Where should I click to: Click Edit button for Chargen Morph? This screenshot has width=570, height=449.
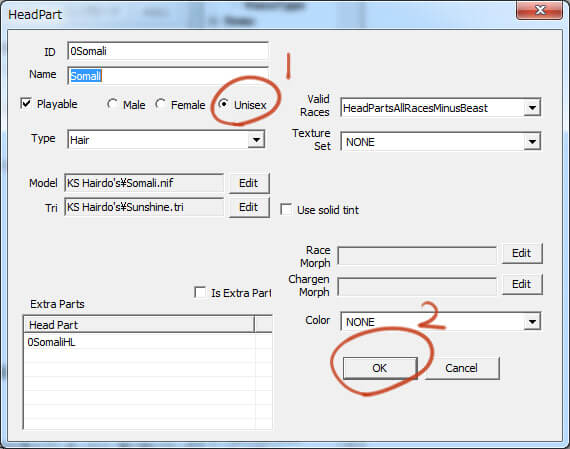click(522, 284)
